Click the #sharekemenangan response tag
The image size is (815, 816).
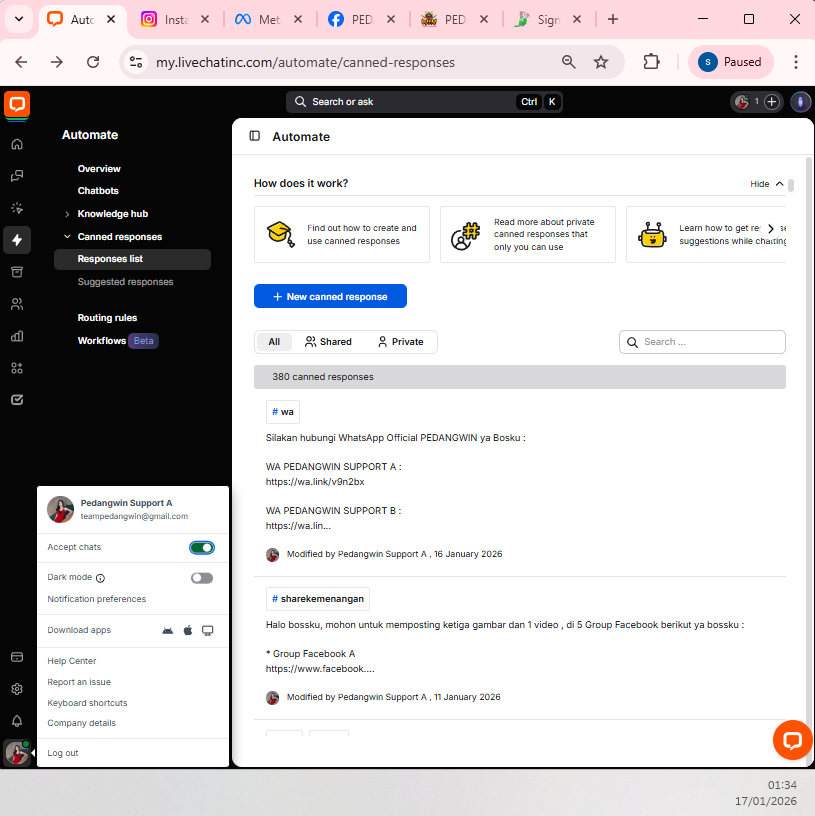(x=318, y=599)
